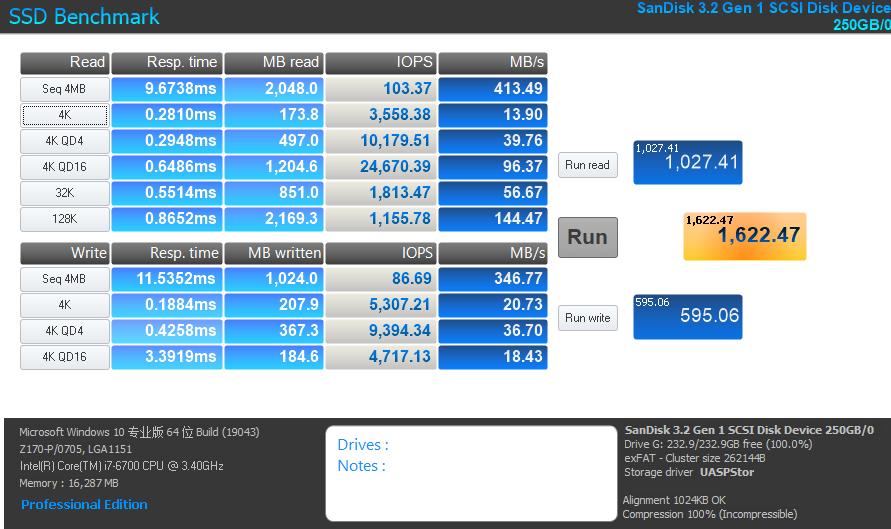Viewport: 891px width, 529px height.
Task: Click the 1,024.0 MB written cell
Action: click(274, 279)
